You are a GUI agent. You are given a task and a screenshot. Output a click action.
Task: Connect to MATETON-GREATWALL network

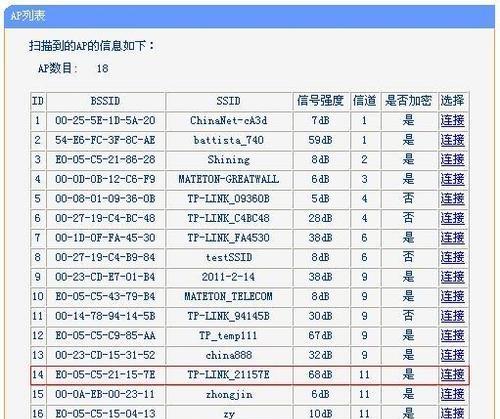pos(452,179)
